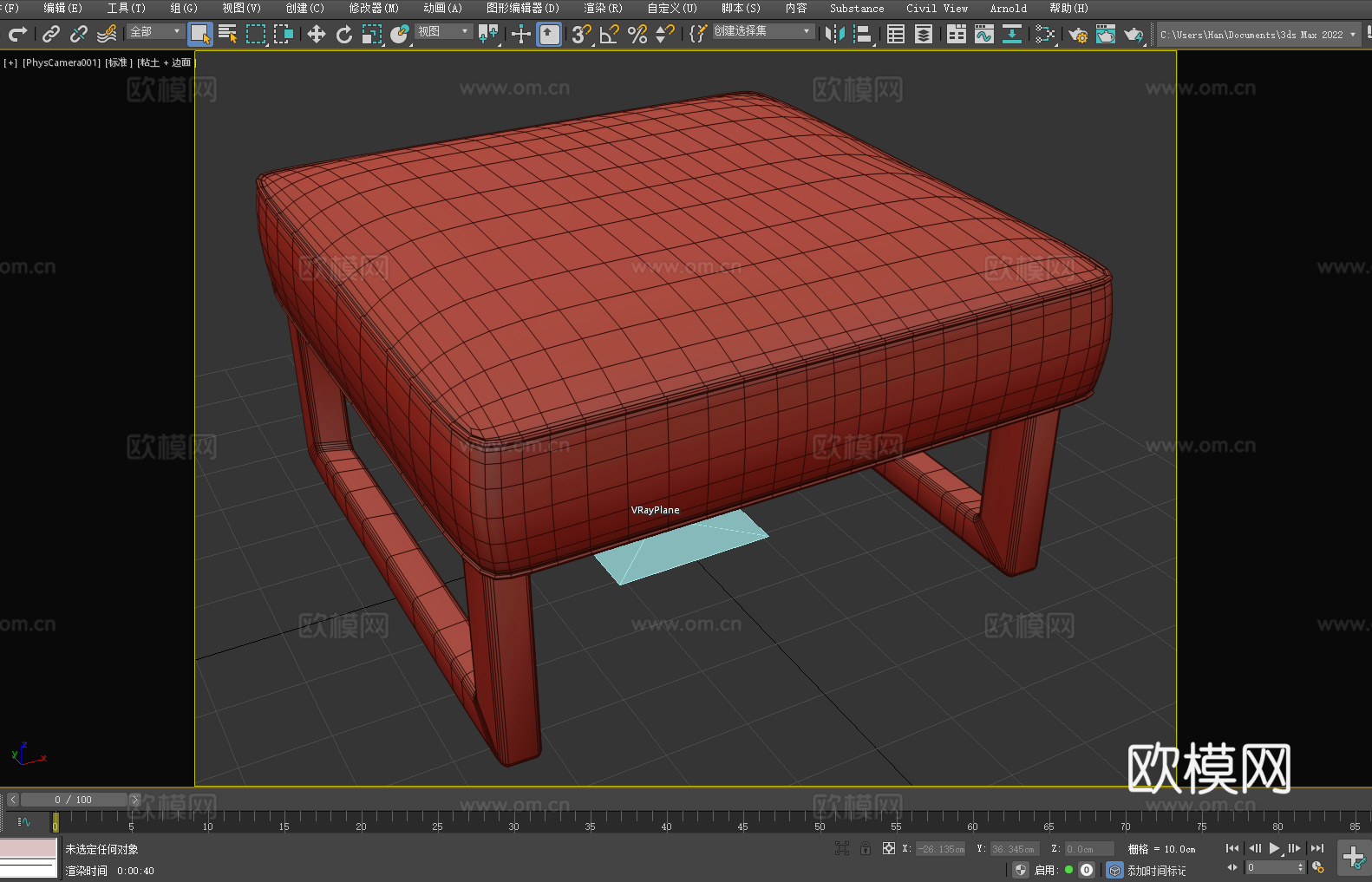Screen dimensions: 1372x882
Task: Open the 全部 selection filter dropdown
Action: pyautogui.click(x=155, y=31)
